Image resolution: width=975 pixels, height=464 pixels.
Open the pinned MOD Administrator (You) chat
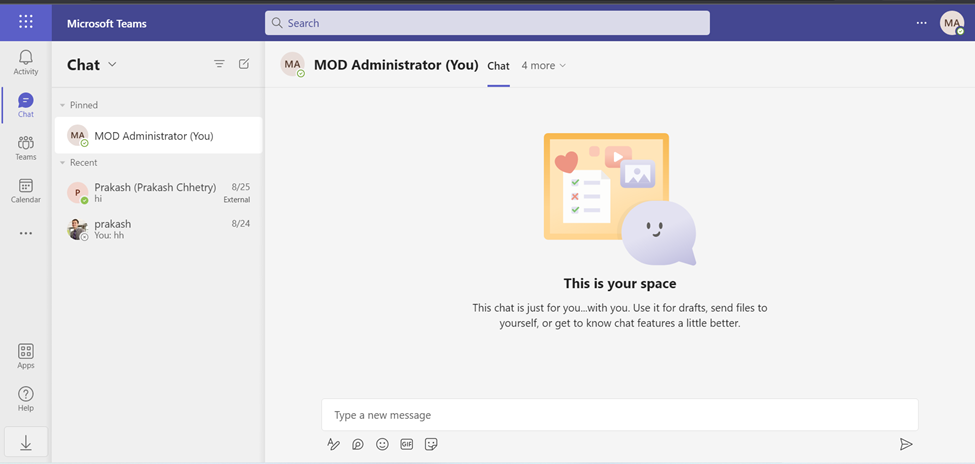pos(159,135)
